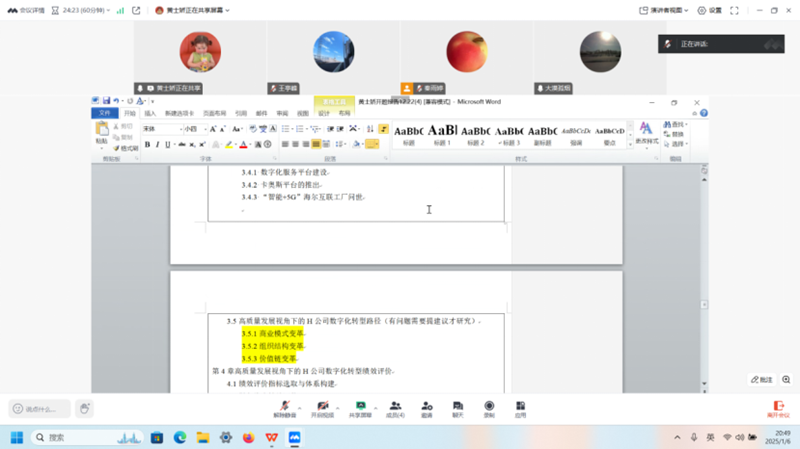The width and height of the screenshot is (800, 449).
Task: Open the annotation tool
Action: (762, 379)
